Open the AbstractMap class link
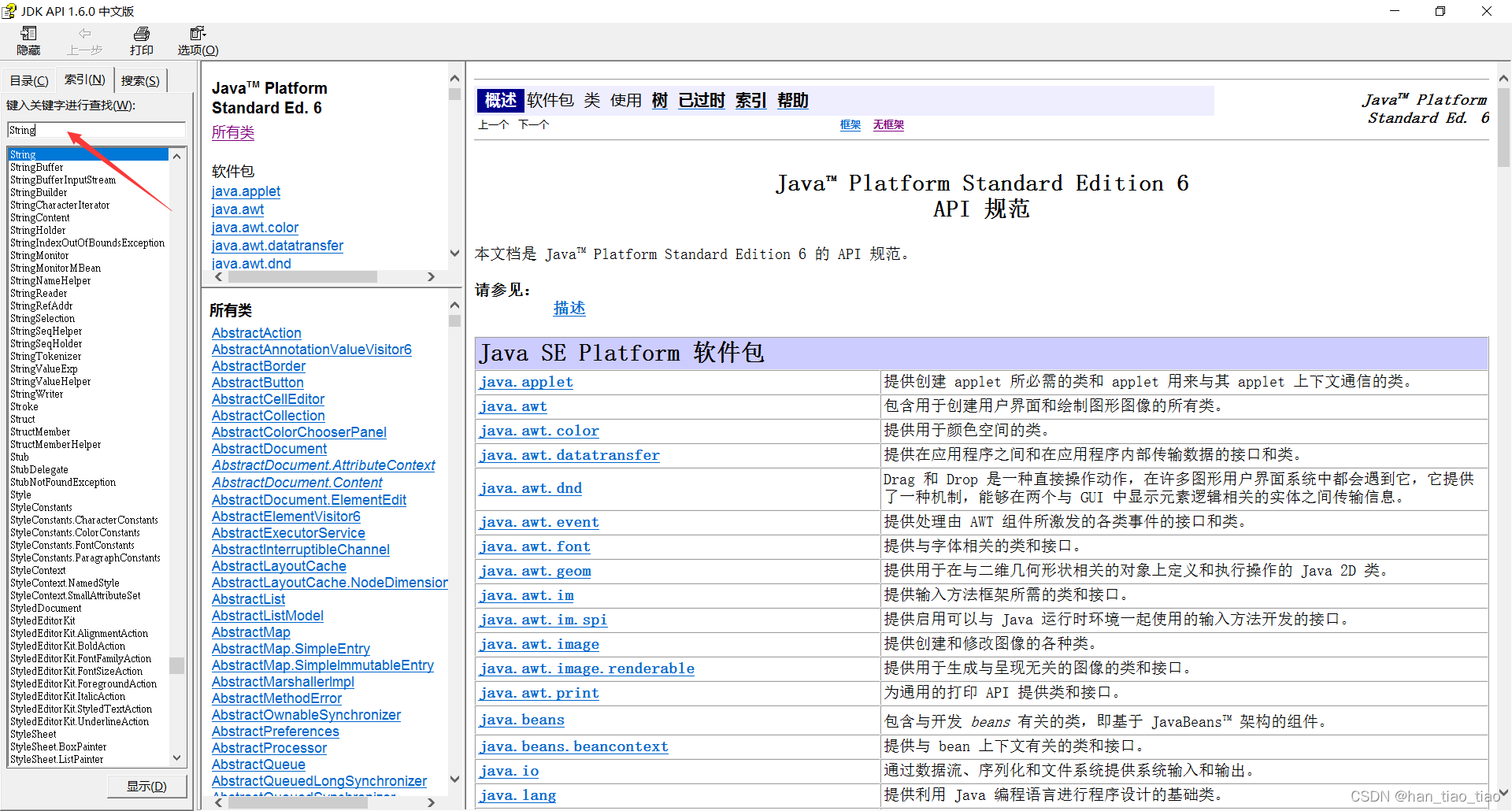This screenshot has height=811, width=1512. coord(251,632)
